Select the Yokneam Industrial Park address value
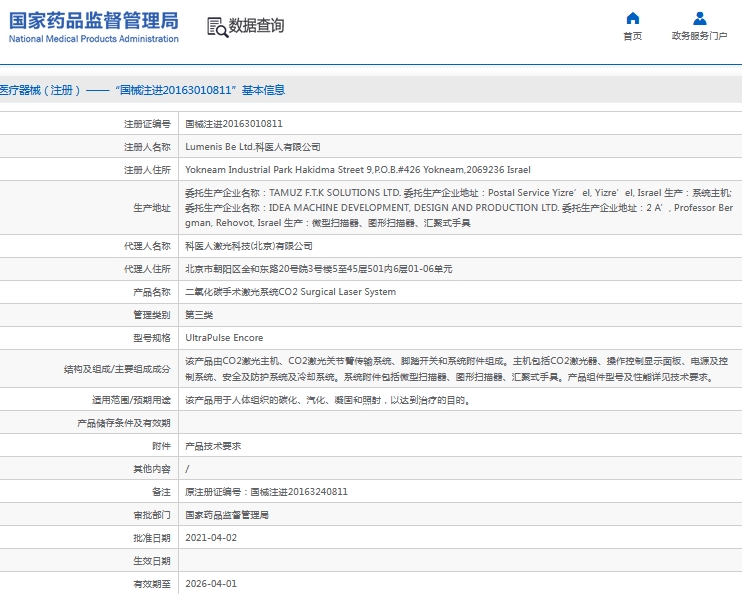742x594 pixels. click(x=358, y=170)
